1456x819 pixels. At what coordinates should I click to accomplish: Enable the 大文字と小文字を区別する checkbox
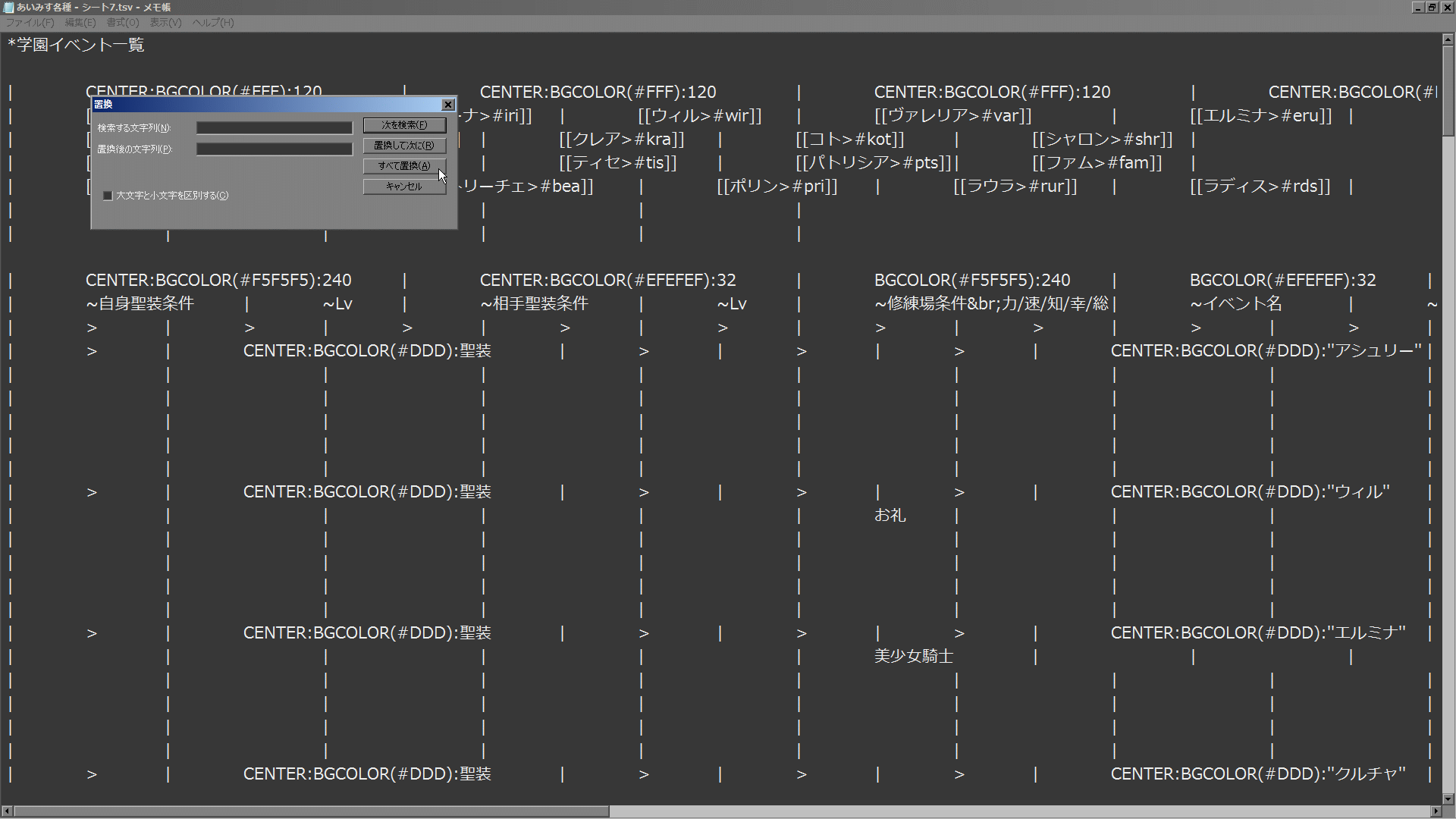pyautogui.click(x=108, y=195)
